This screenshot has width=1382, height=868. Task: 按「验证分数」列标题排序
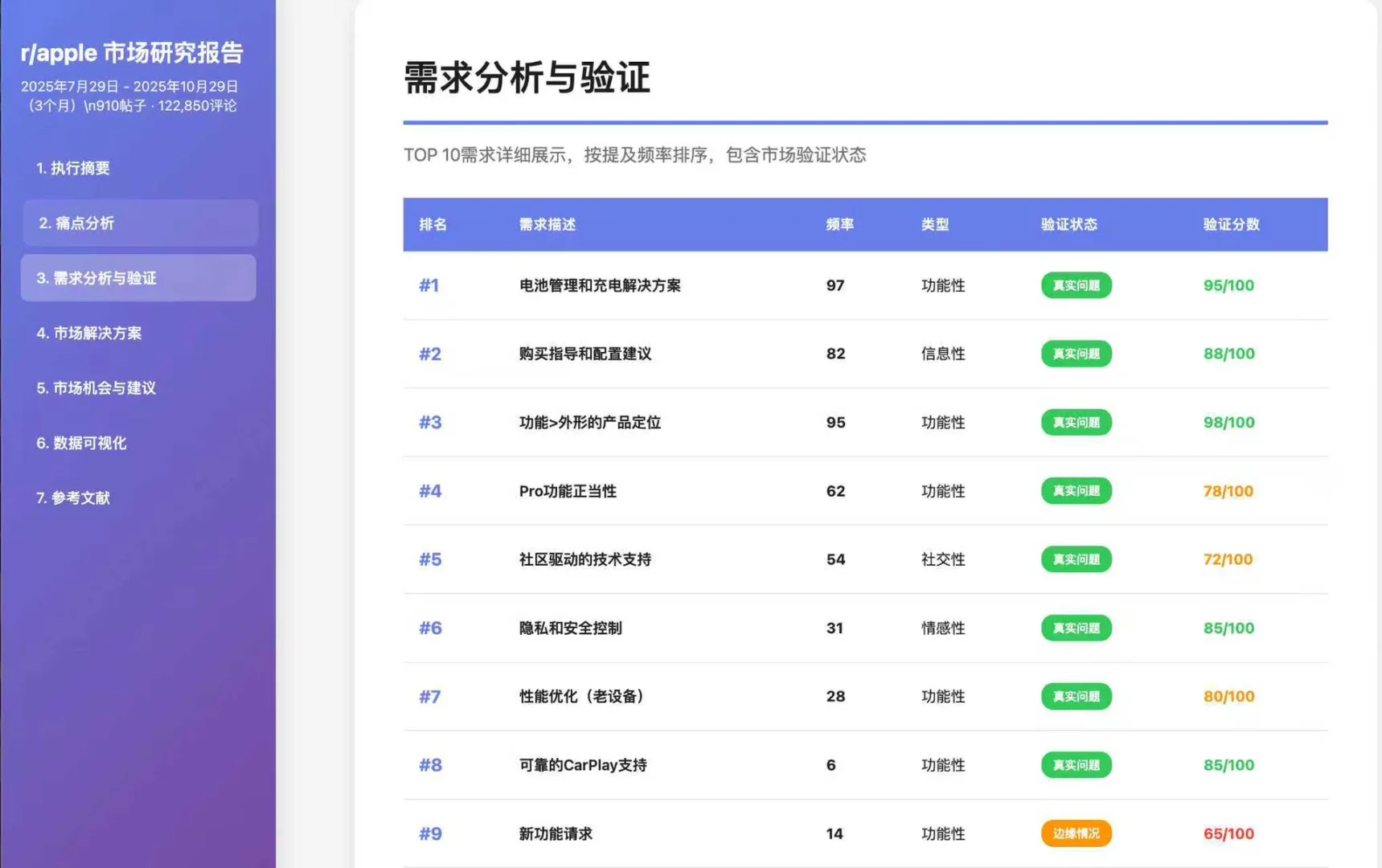(x=1228, y=225)
